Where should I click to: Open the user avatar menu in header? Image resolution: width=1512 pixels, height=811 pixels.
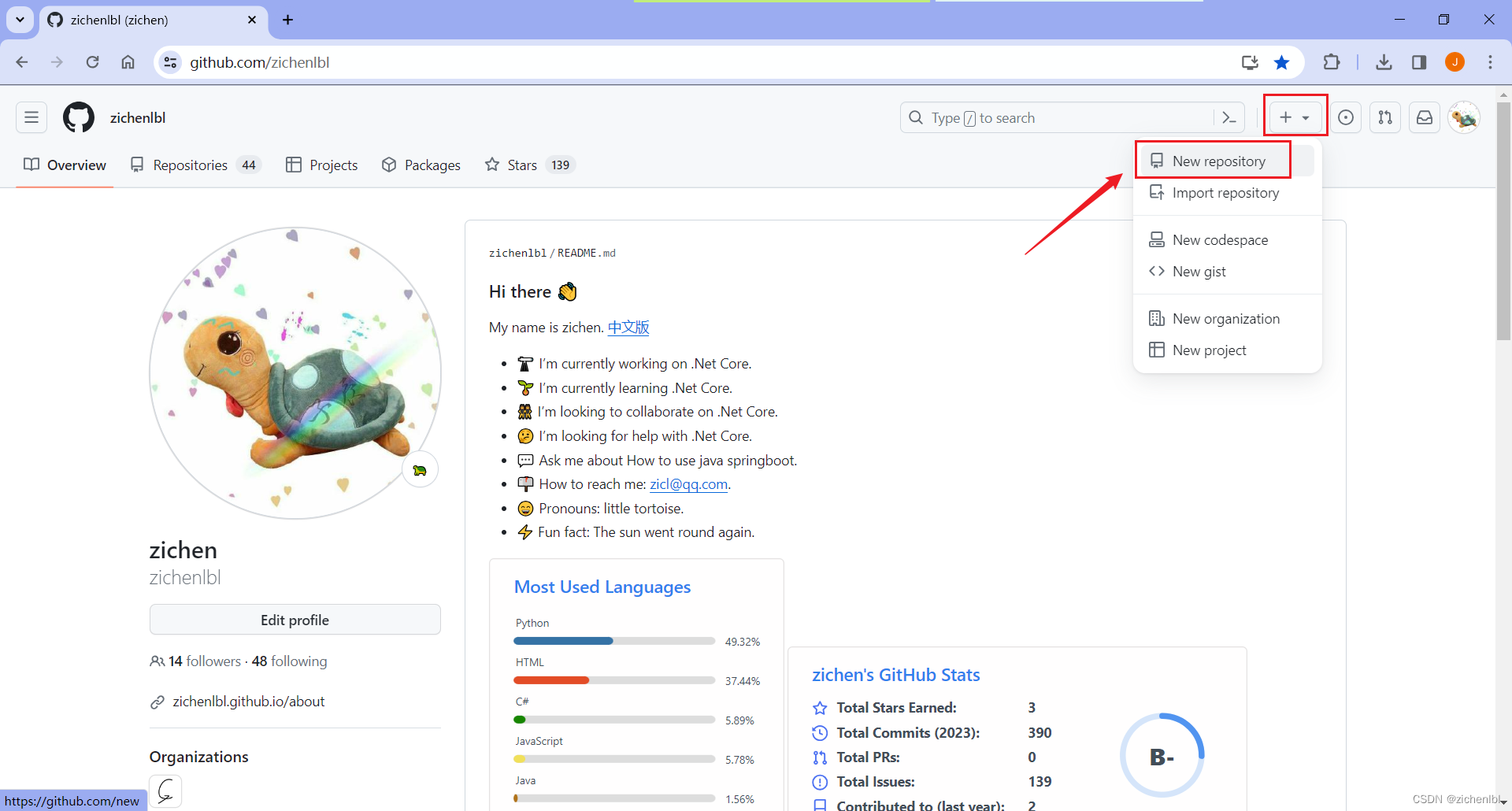tap(1464, 117)
